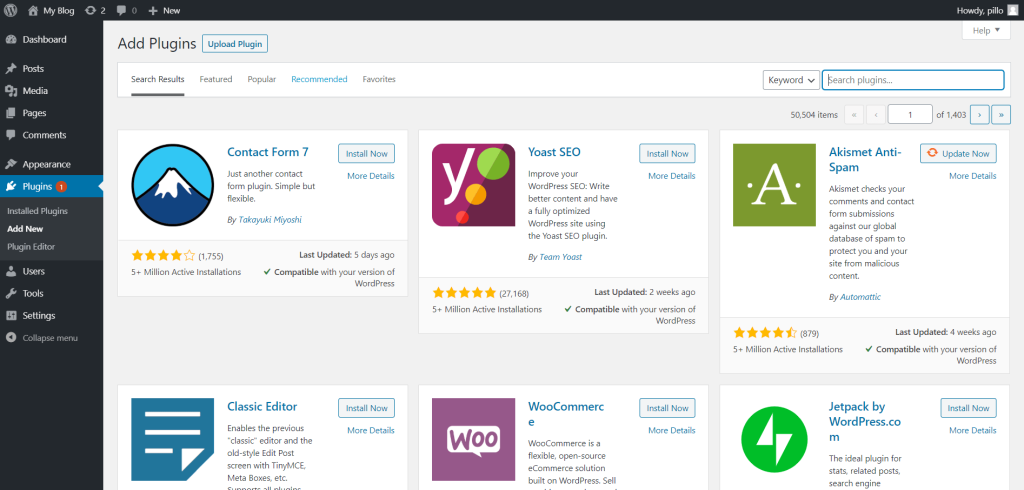Image resolution: width=1024 pixels, height=490 pixels.
Task: Click the WooCommerce plugin thumbnail
Action: [474, 440]
